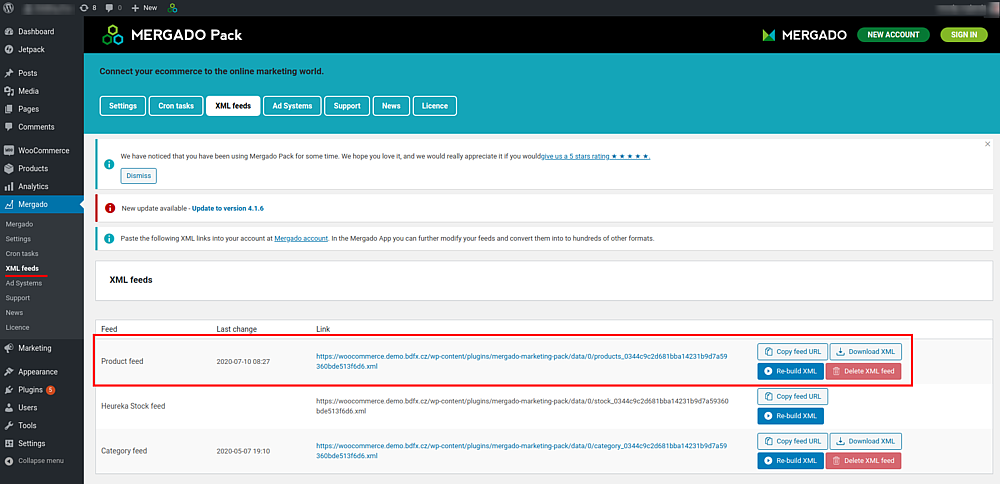Re-build XML for Heureka Stock feed
The width and height of the screenshot is (1000, 484).
[791, 416]
